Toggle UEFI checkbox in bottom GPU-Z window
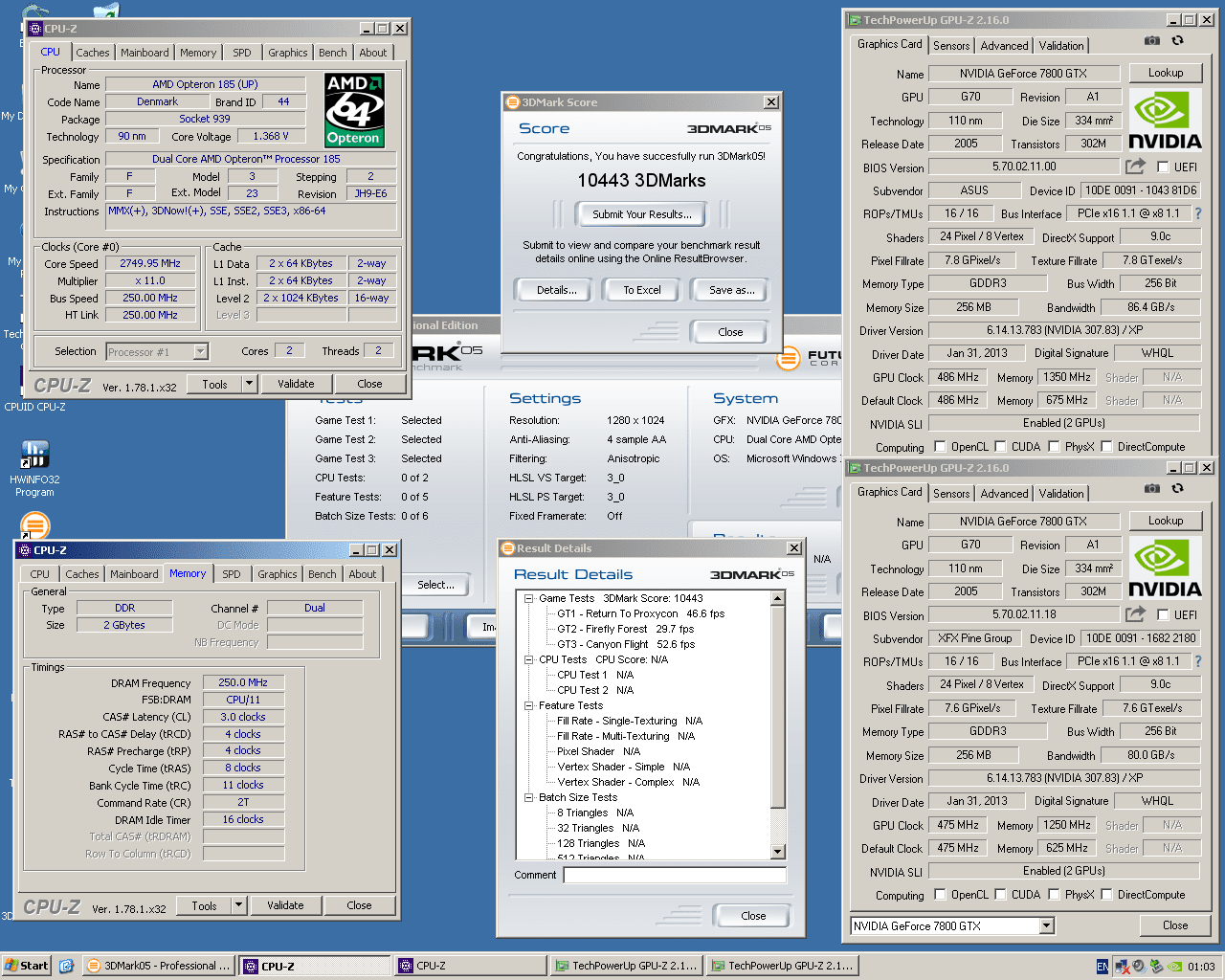 [x=1164, y=614]
